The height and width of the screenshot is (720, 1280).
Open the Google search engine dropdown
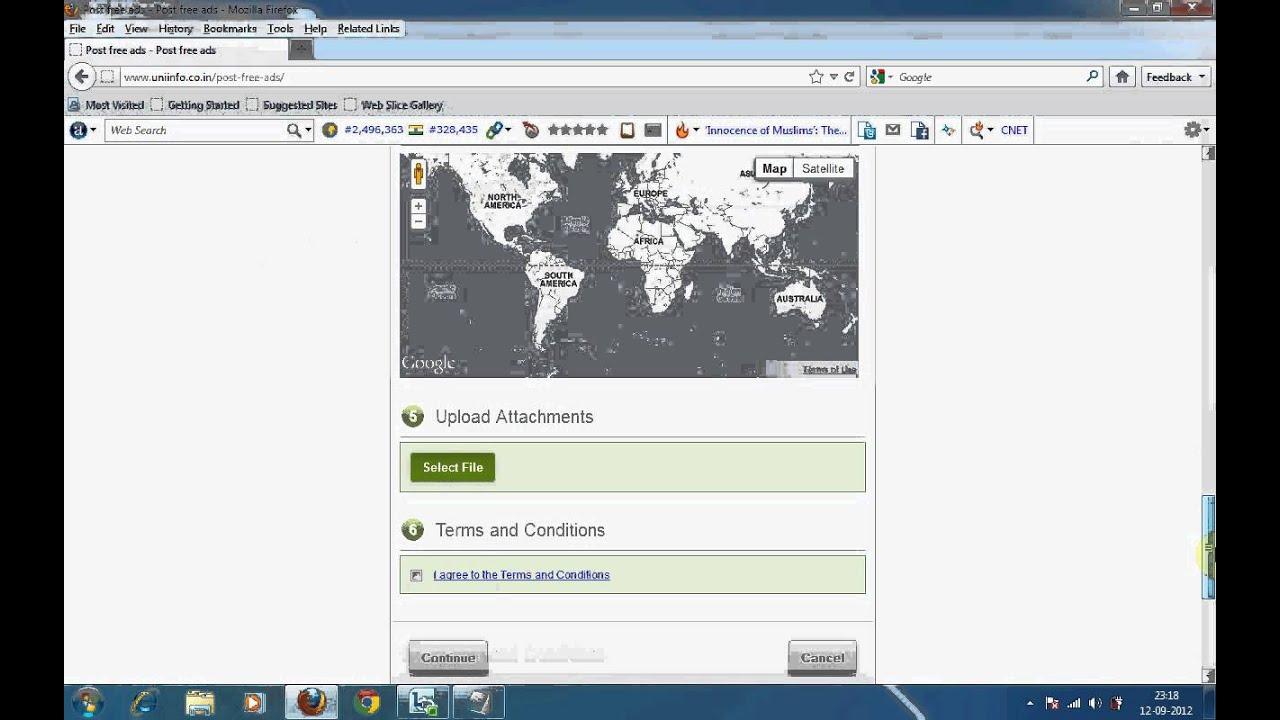[880, 77]
